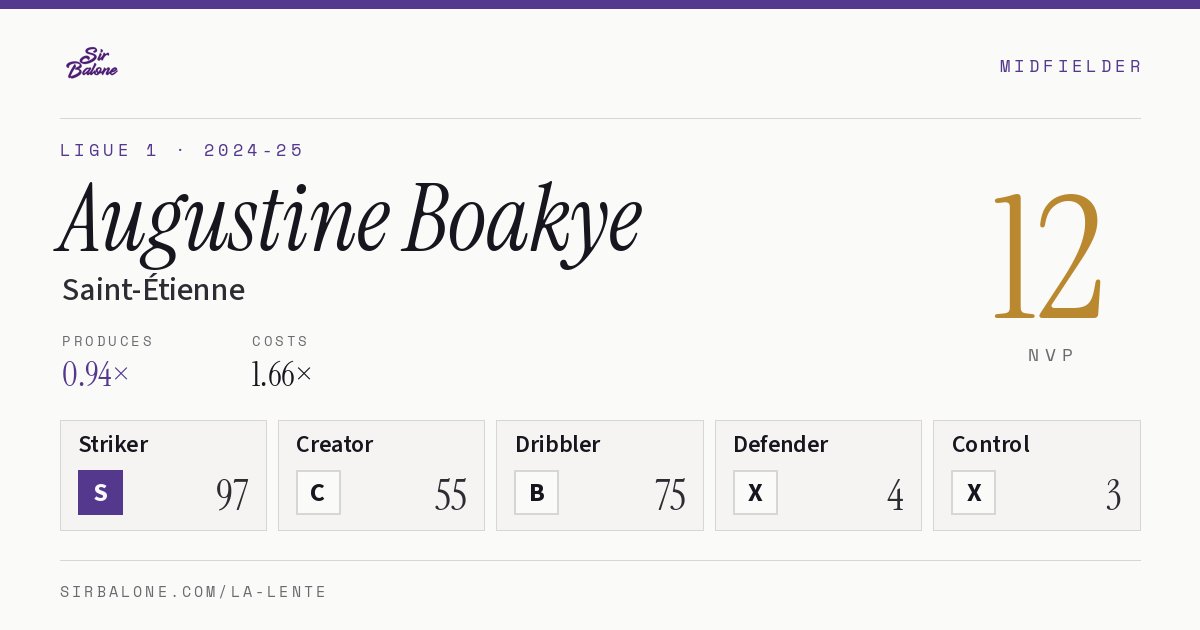
Task: Click the X grade badge under Defender
Action: [755, 493]
